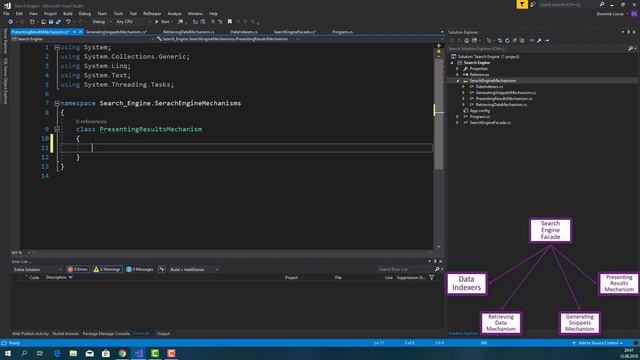Open Microsoft Edge from the taskbar
The width and height of the screenshot is (640, 360).
(x=57, y=353)
